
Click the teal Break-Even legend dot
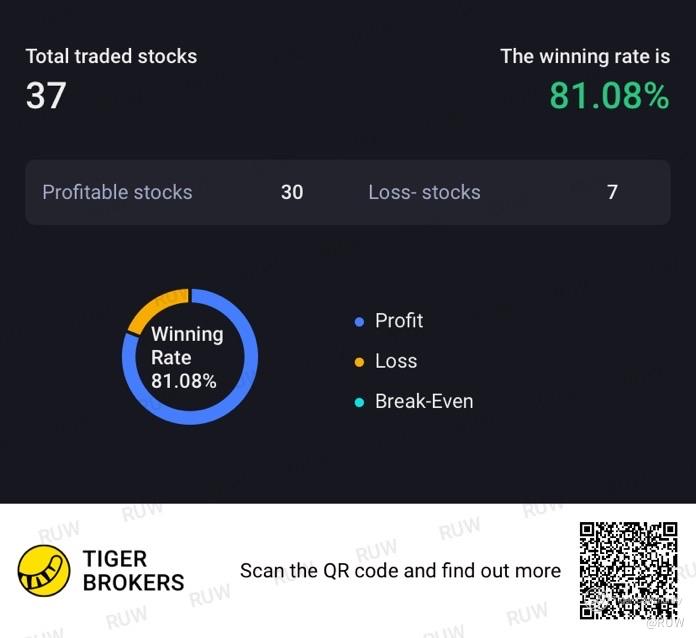[359, 402]
